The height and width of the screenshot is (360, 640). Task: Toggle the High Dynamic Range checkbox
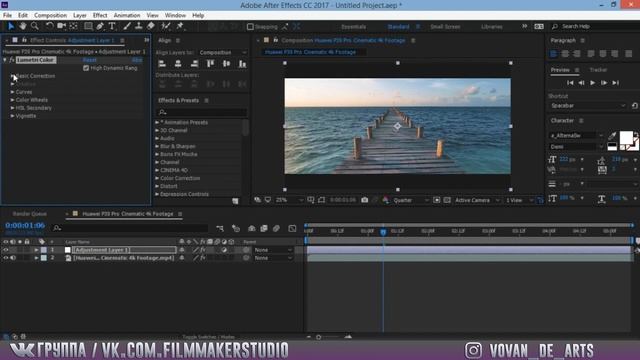86,68
